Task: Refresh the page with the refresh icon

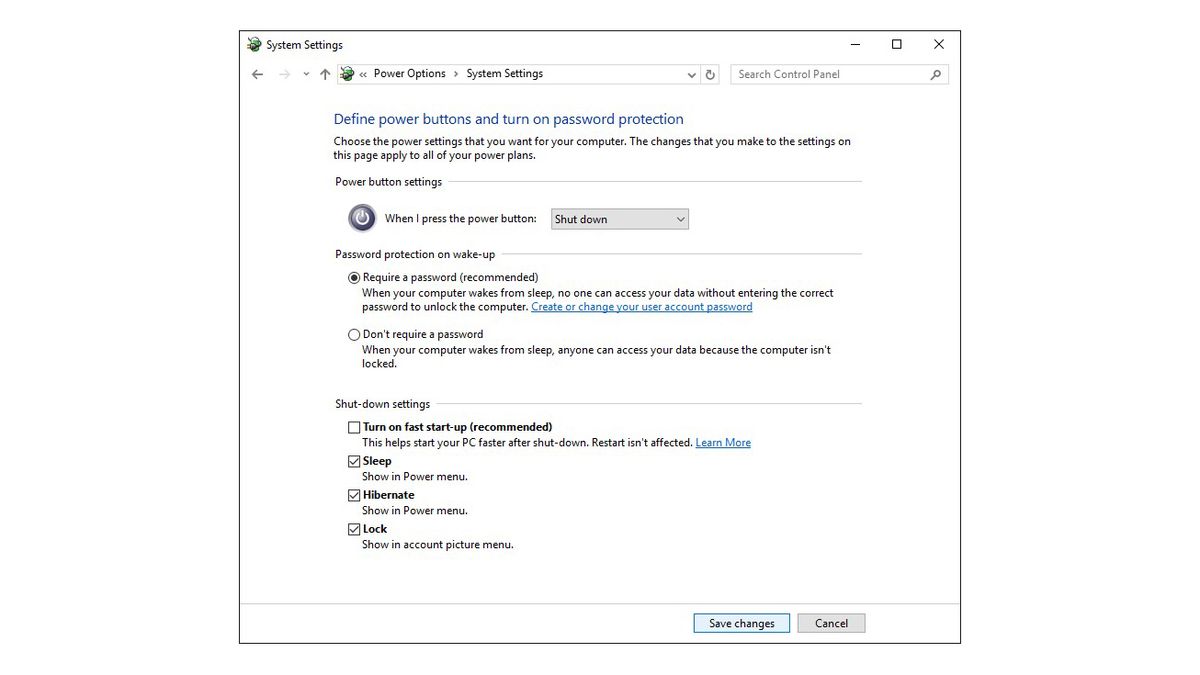Action: (710, 74)
